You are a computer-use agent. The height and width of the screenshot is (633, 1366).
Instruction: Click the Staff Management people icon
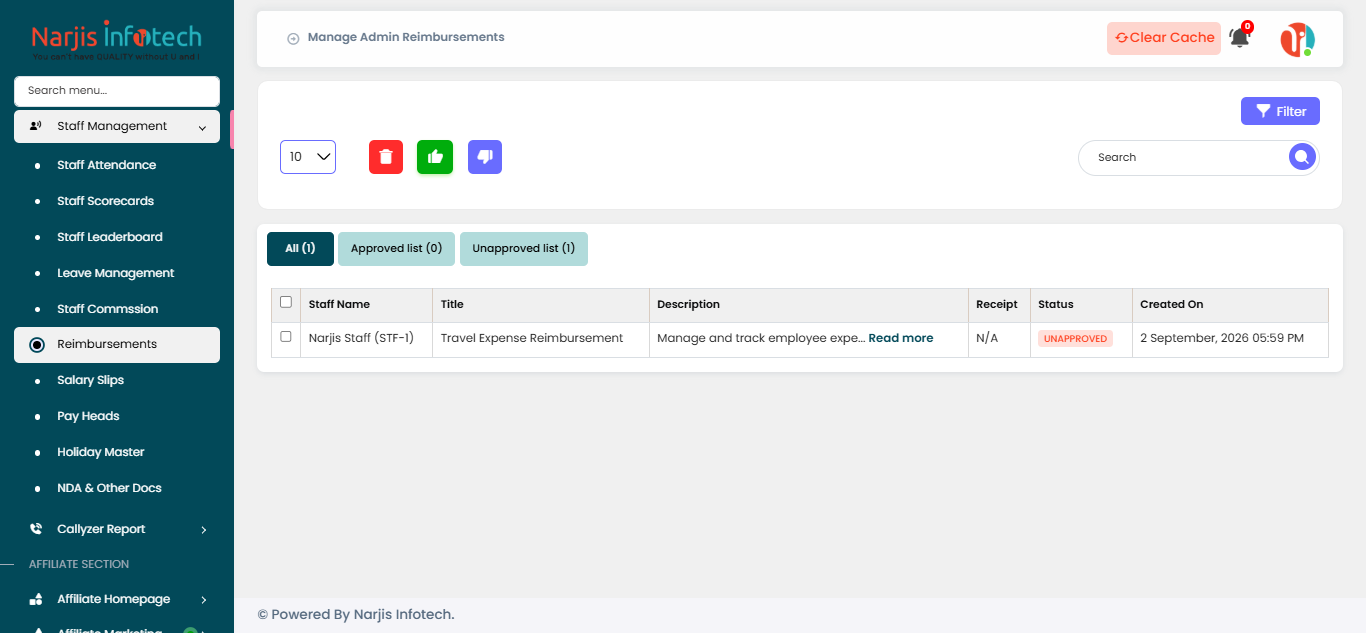tap(36, 126)
